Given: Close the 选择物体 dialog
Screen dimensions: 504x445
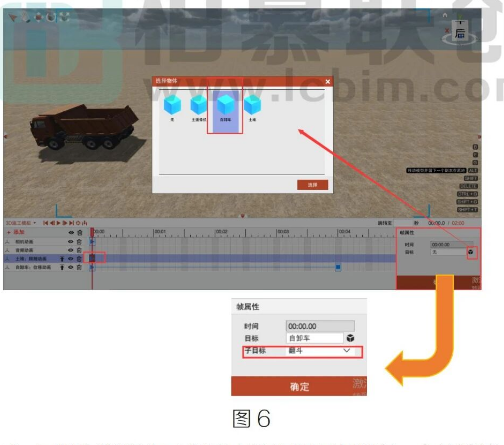Looking at the screenshot, I should point(328,81).
